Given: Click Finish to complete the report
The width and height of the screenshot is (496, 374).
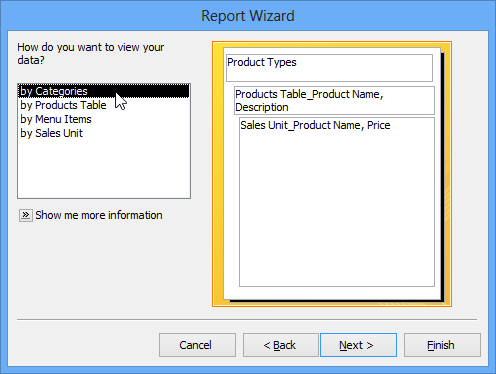Looking at the screenshot, I should (442, 345).
